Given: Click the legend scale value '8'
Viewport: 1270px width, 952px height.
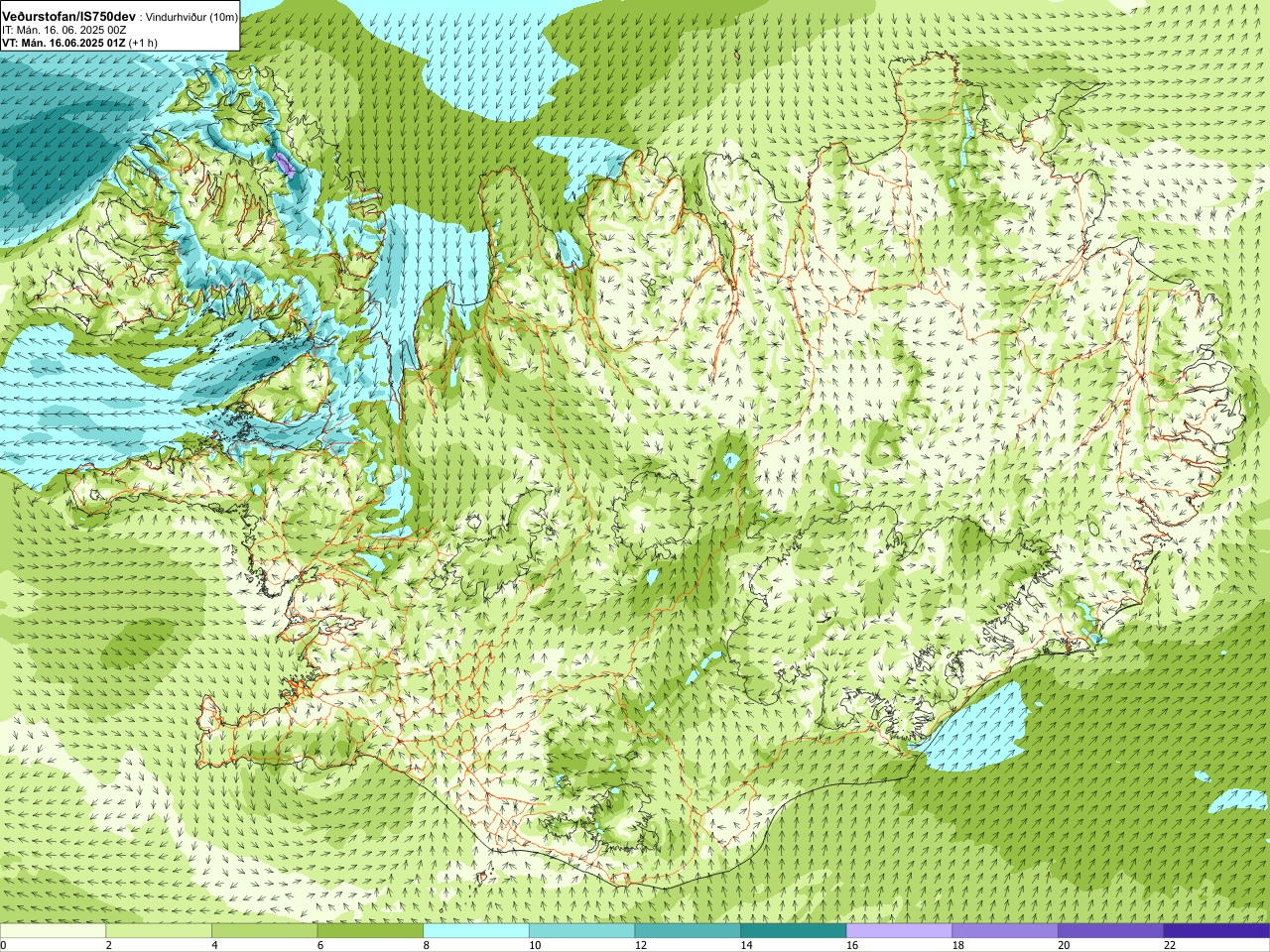Looking at the screenshot, I should coord(426,945).
